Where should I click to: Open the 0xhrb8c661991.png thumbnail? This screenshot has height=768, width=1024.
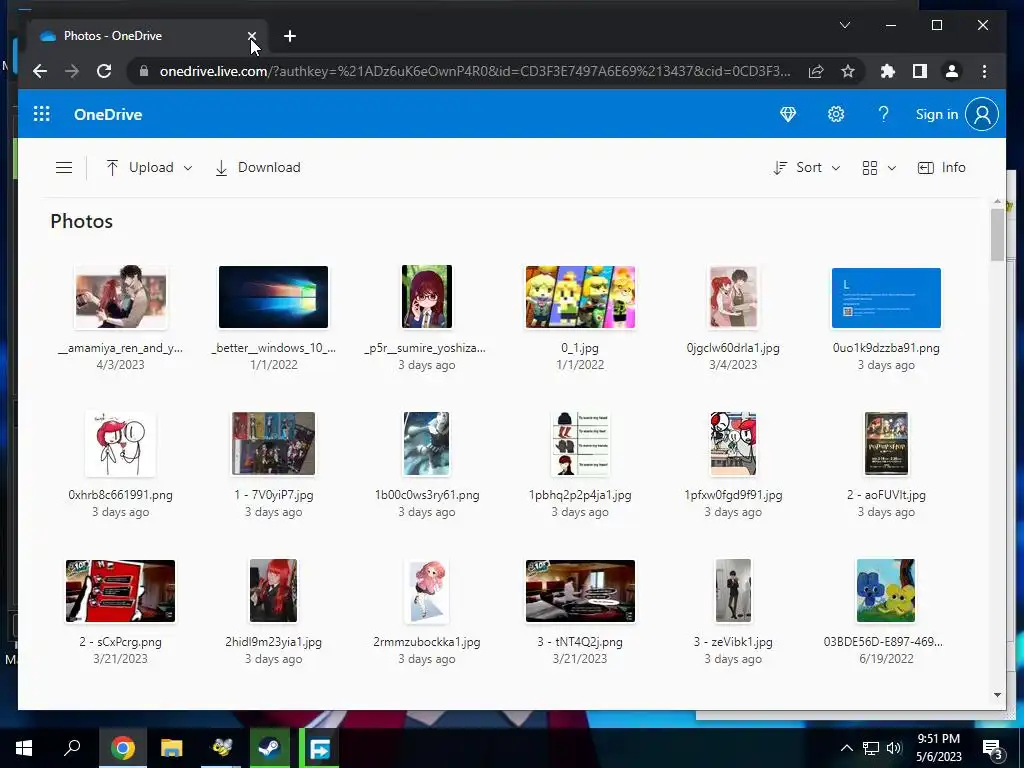(121, 444)
